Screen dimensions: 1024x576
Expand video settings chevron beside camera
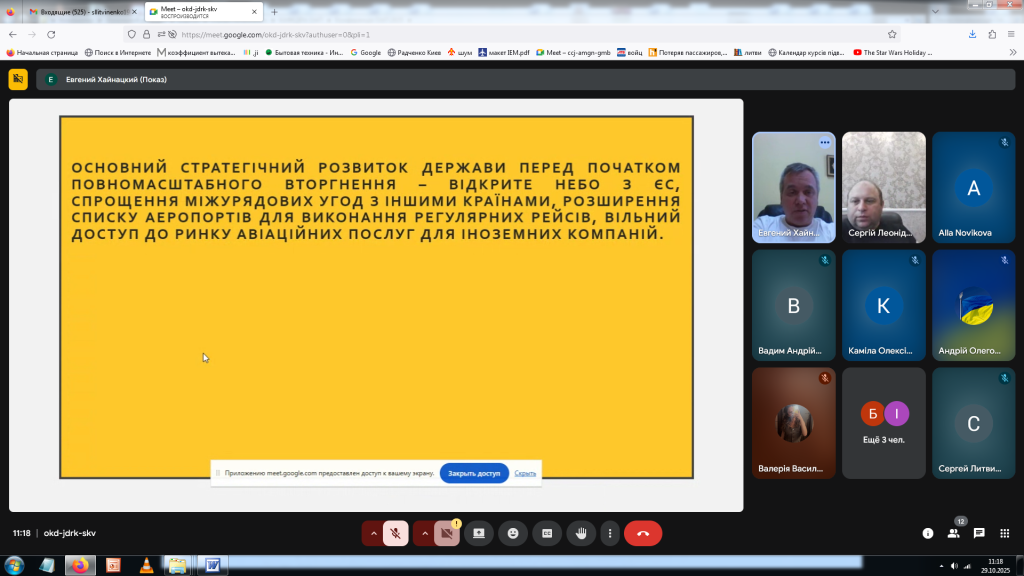pos(425,533)
